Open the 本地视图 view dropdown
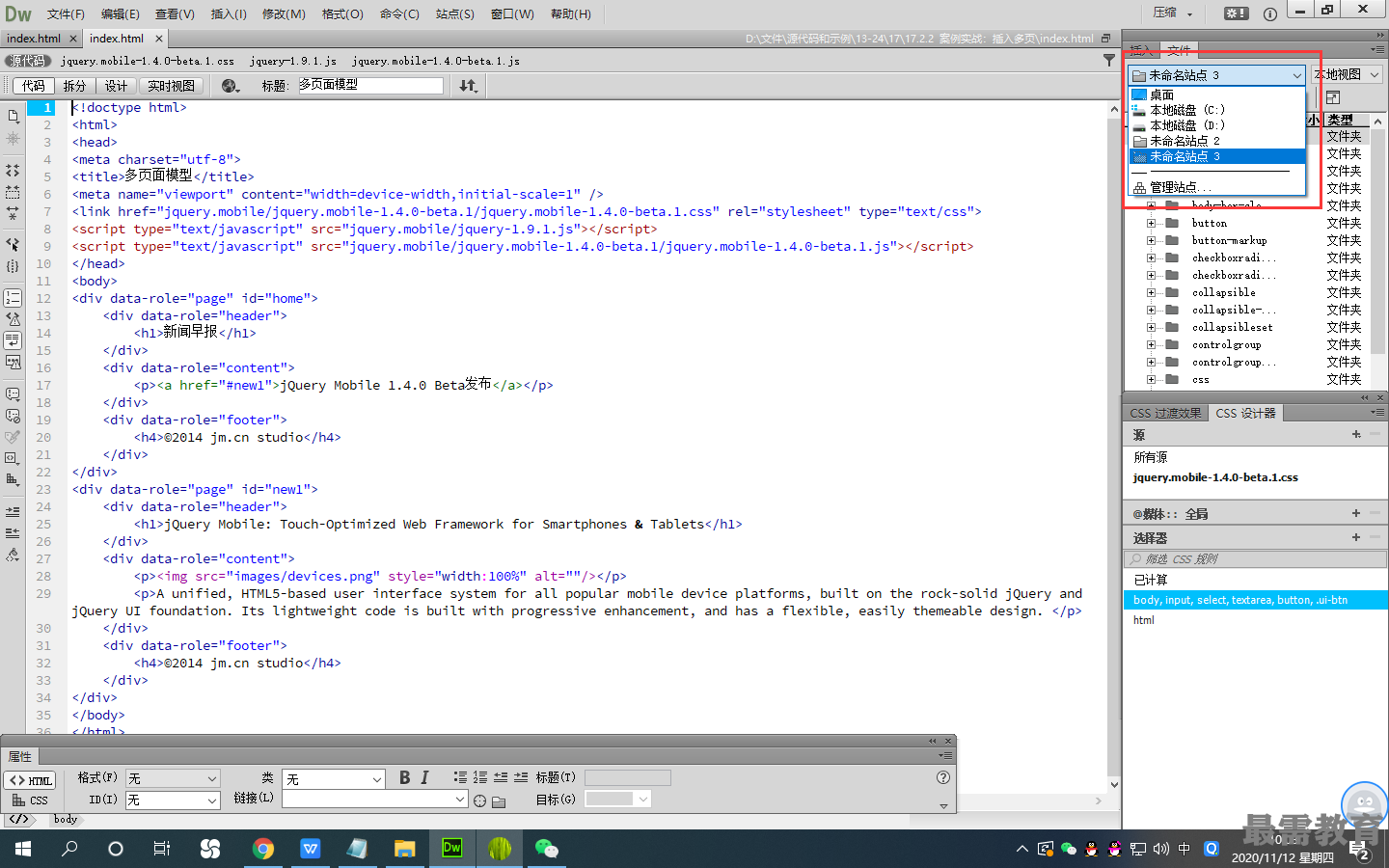1389x868 pixels. [x=1348, y=74]
